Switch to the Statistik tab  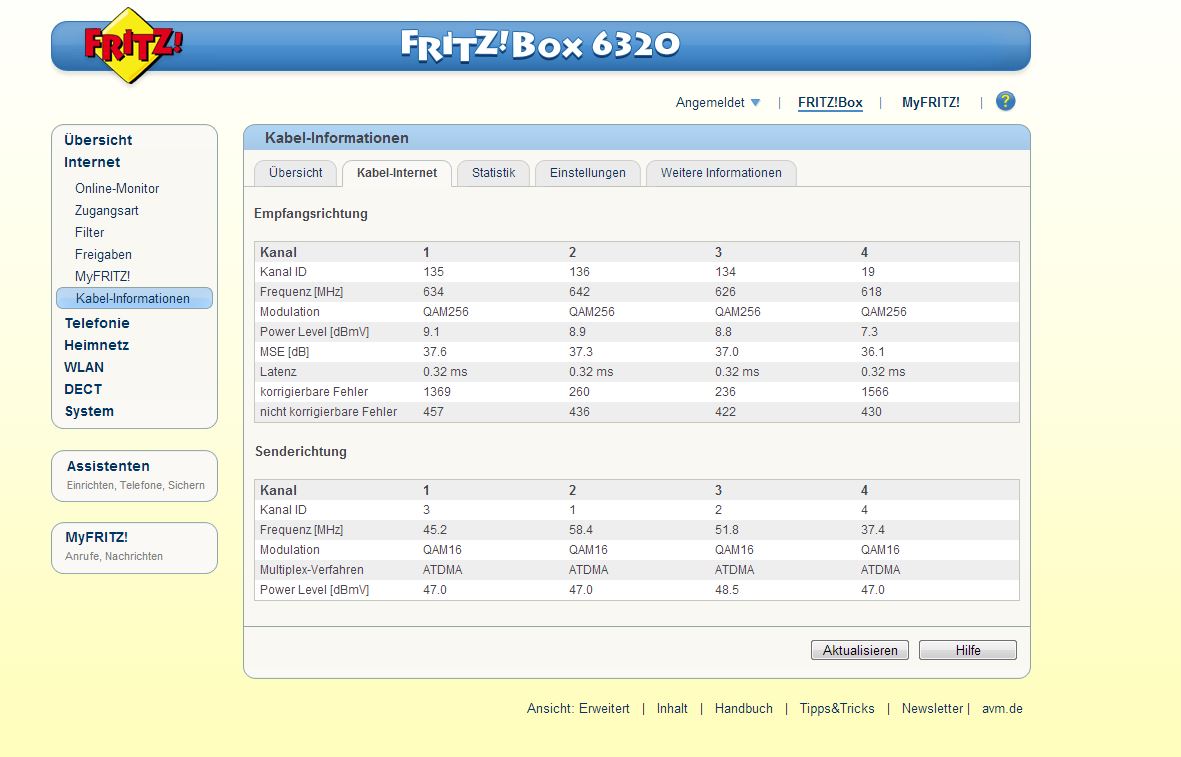(x=493, y=173)
